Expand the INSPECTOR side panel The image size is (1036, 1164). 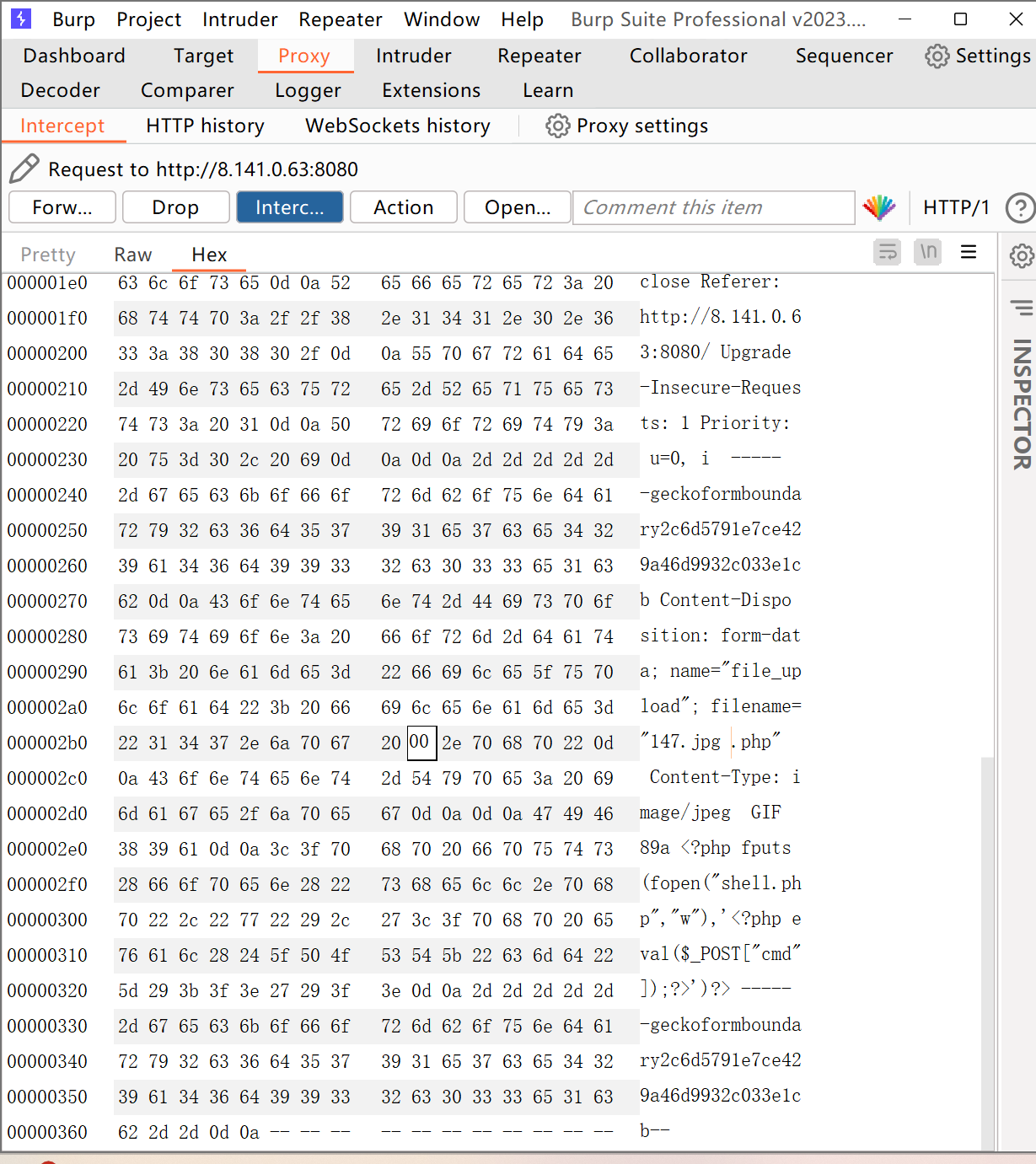point(1021,405)
